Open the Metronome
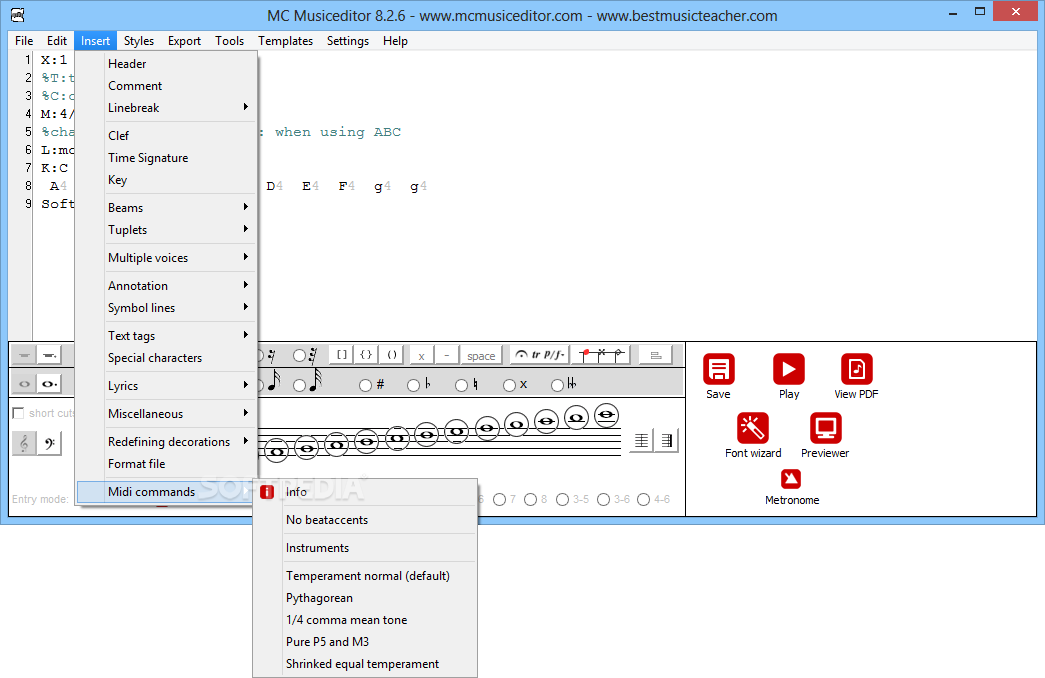 (791, 479)
